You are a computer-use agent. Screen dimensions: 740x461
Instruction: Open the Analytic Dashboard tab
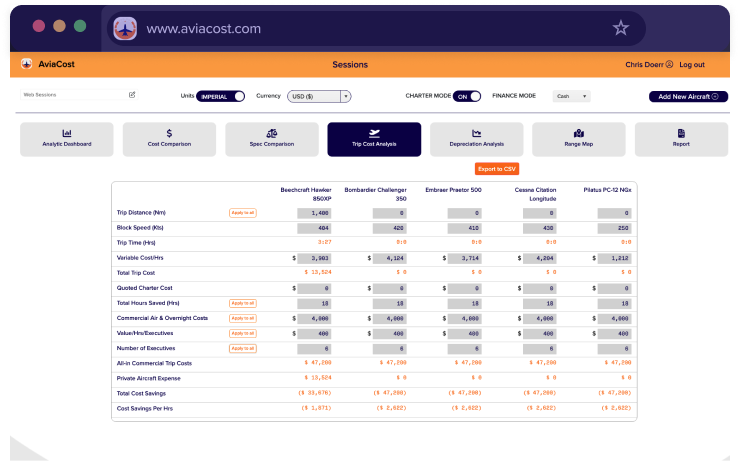point(67,139)
